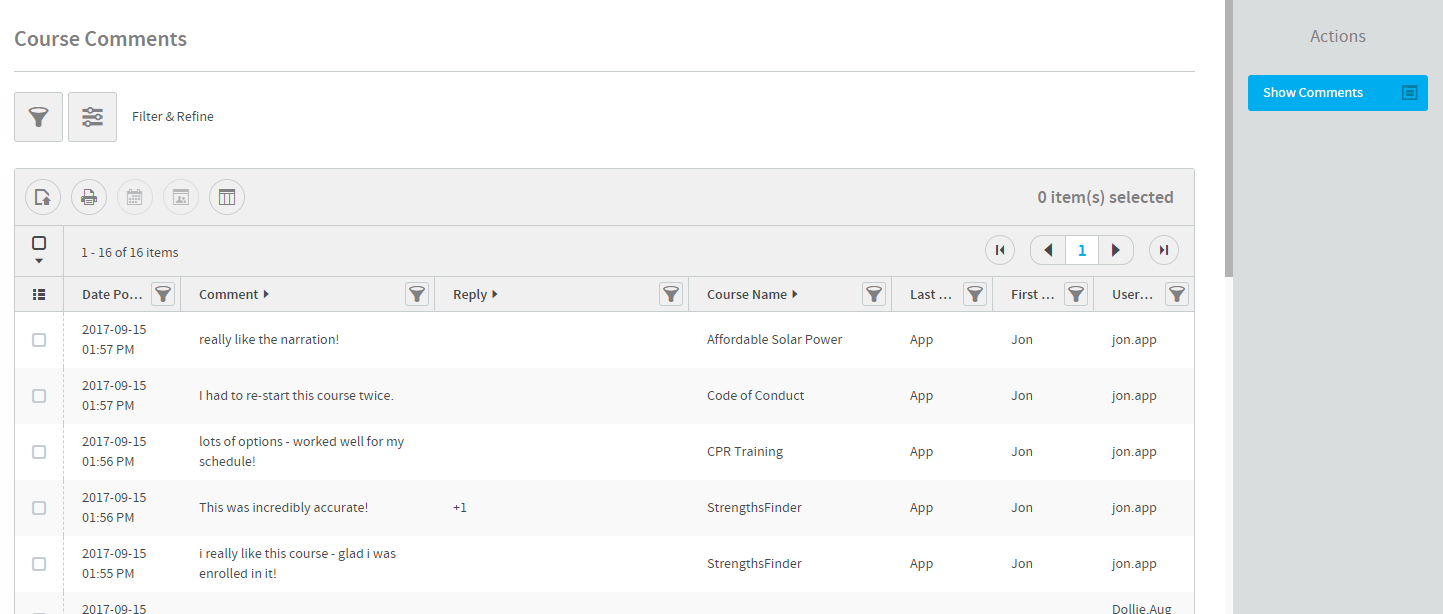Click the page number 1 field
The height and width of the screenshot is (614, 1443).
(x=1082, y=250)
